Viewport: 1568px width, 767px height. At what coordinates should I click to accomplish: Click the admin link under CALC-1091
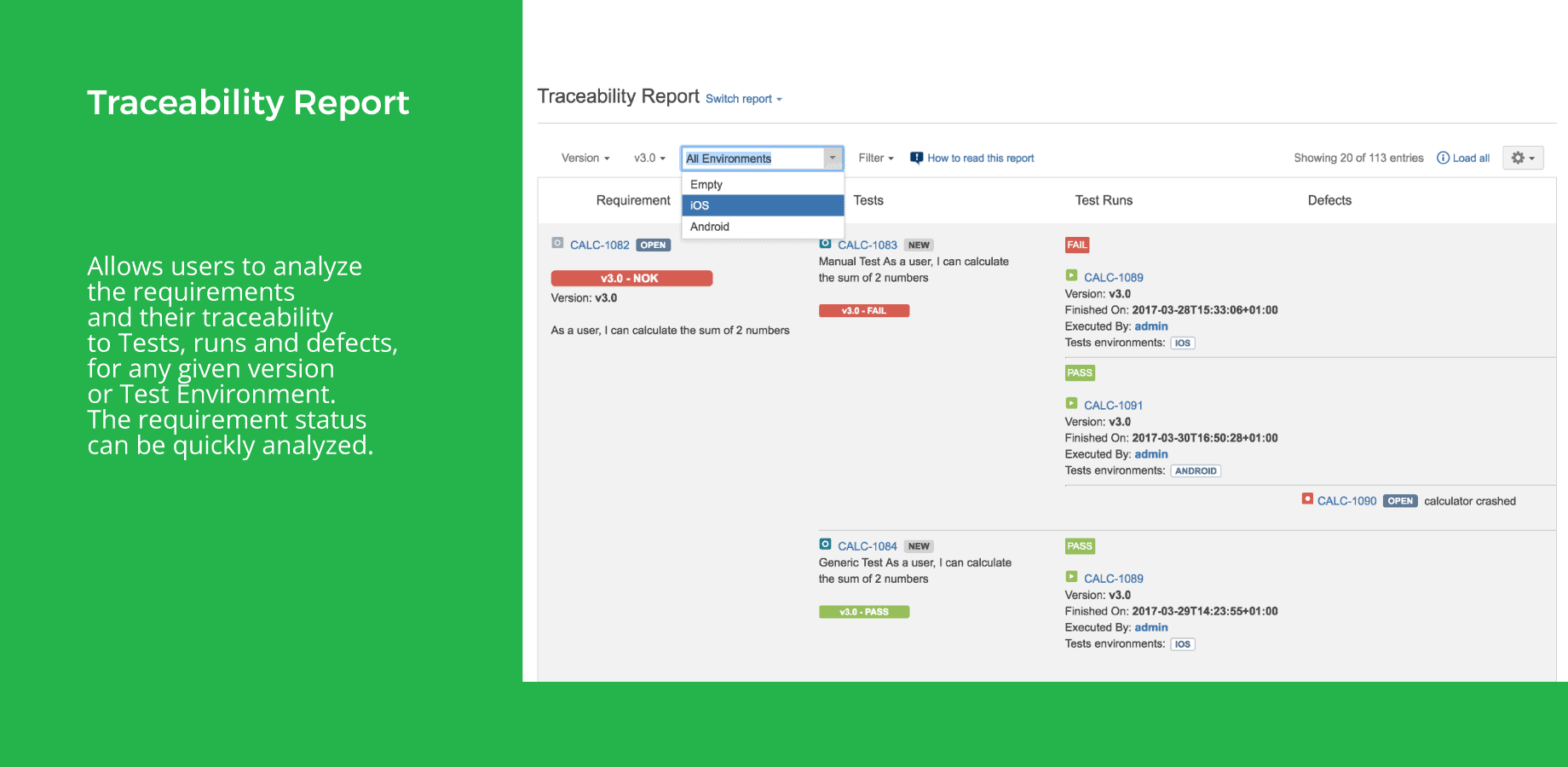click(x=1150, y=453)
